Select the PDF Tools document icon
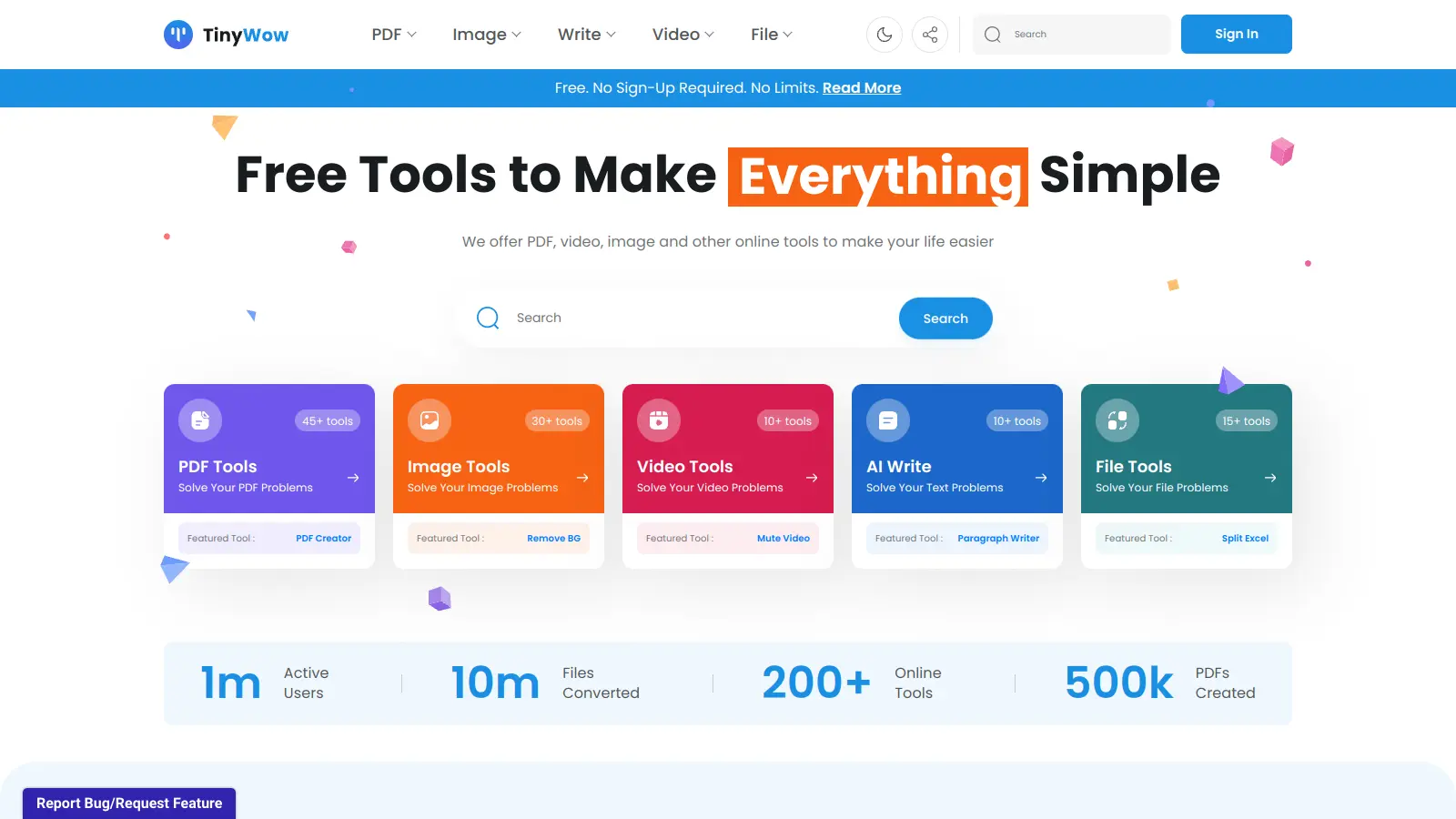 (x=199, y=420)
